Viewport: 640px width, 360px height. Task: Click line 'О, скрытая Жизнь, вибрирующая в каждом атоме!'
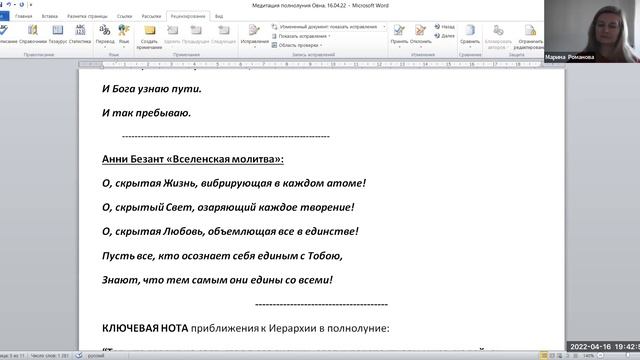point(234,183)
